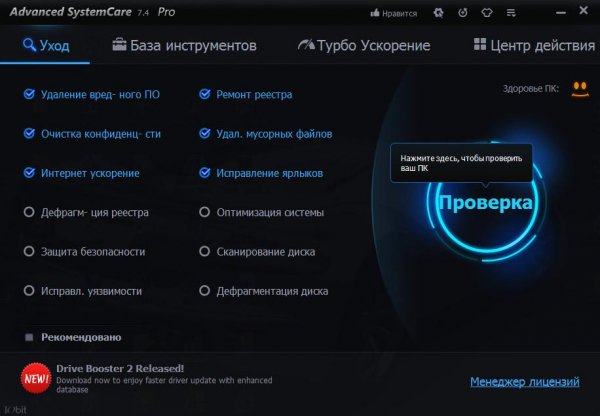Open the skin shirt icon
600x416 pixels.
pos(487,13)
